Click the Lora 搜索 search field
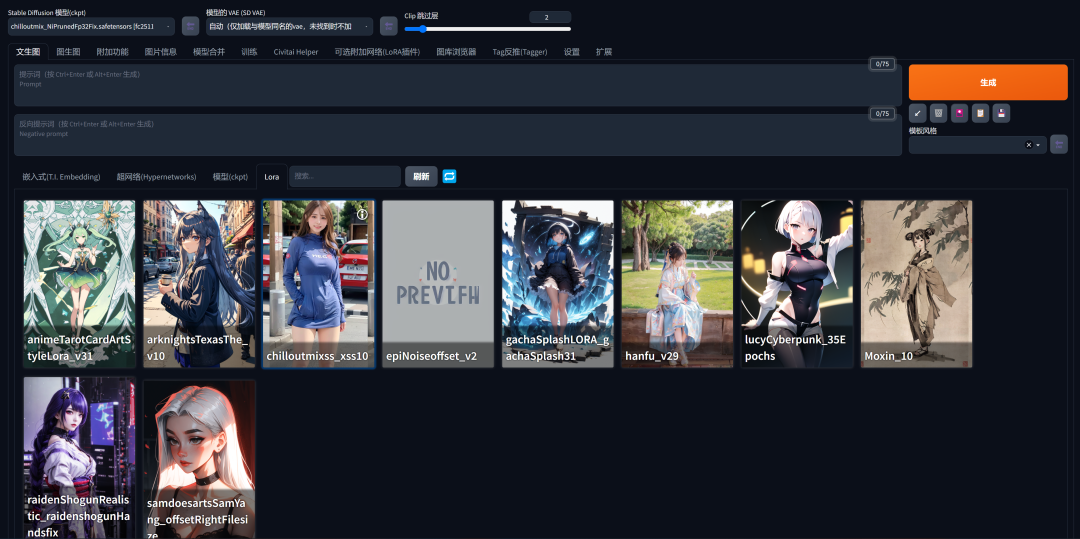Image resolution: width=1080 pixels, height=539 pixels. pos(345,176)
